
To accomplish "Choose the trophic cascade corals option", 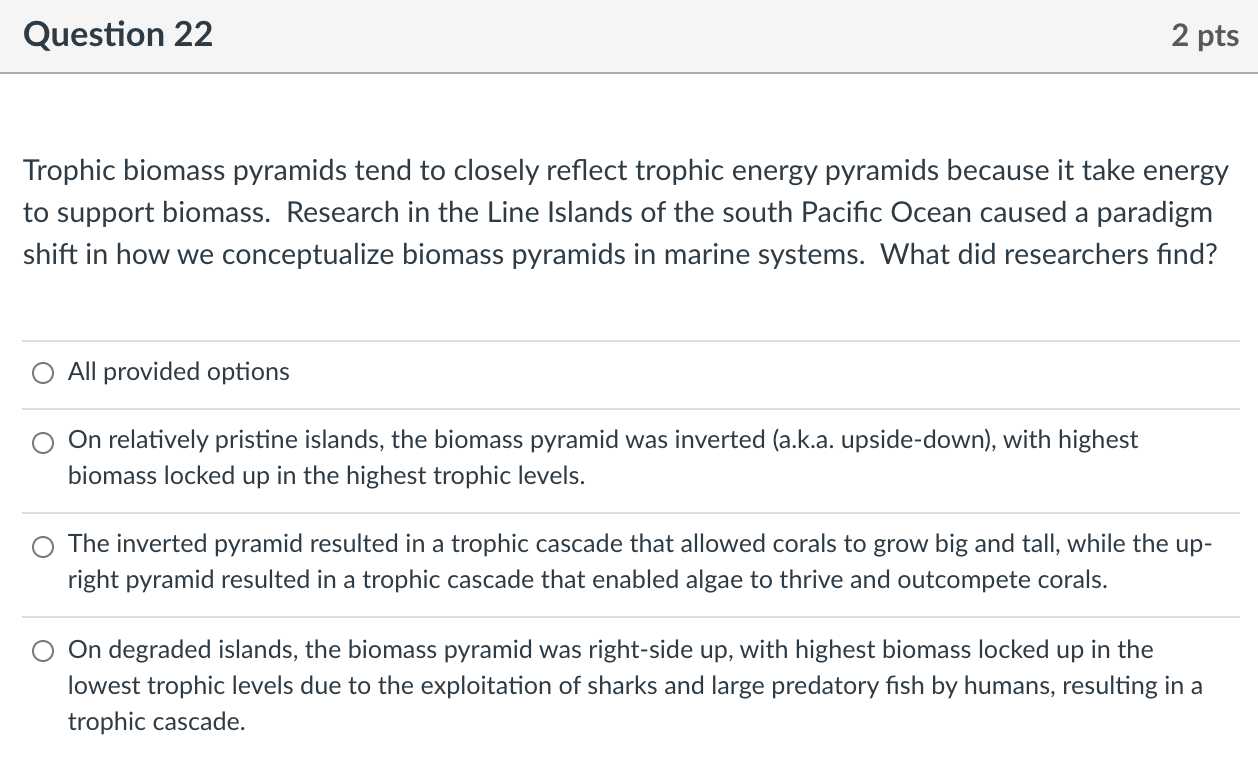I will [x=42, y=547].
